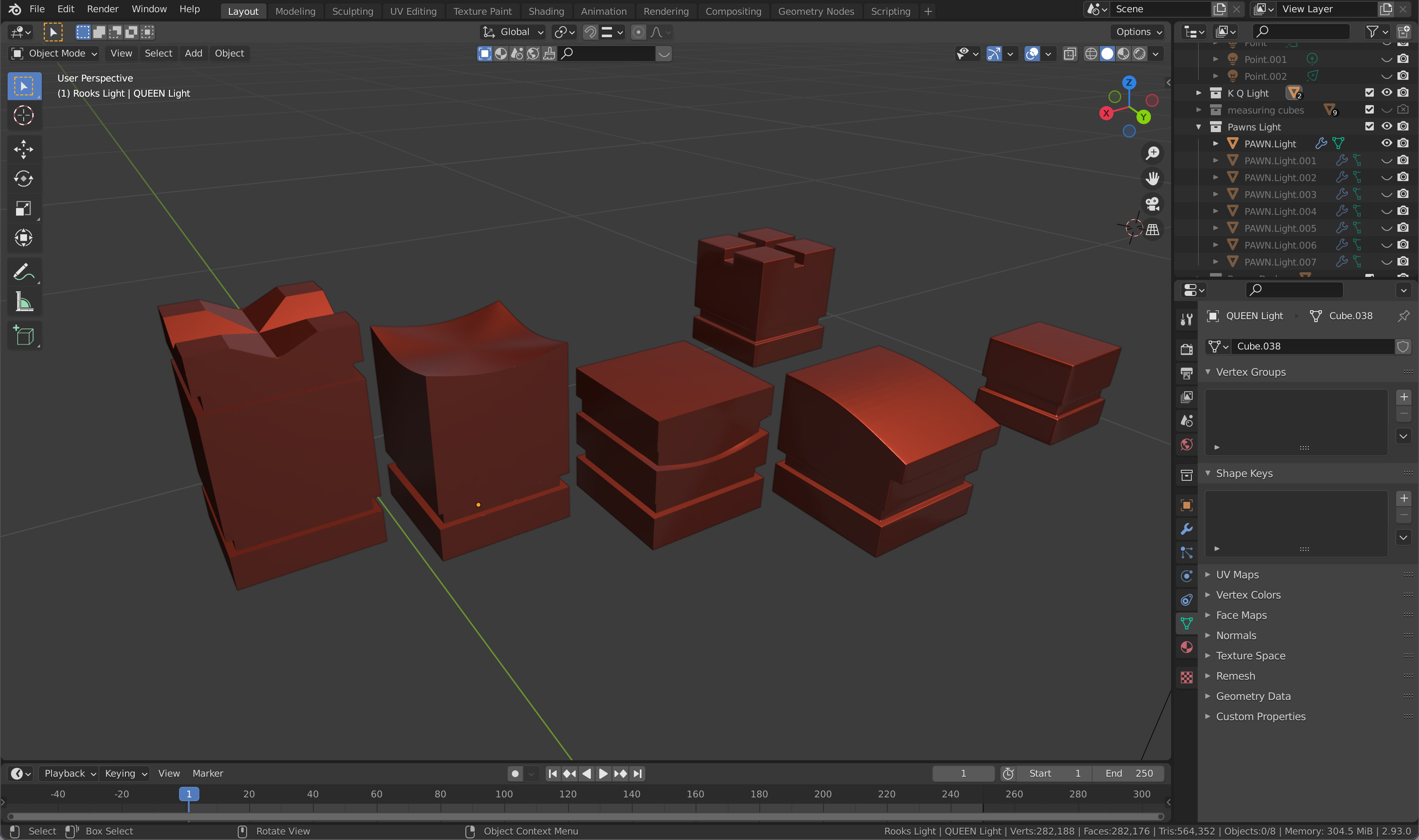Screen dimensions: 1419x840
Task: Disable the Pawns Light collection checkbox
Action: (x=1370, y=126)
